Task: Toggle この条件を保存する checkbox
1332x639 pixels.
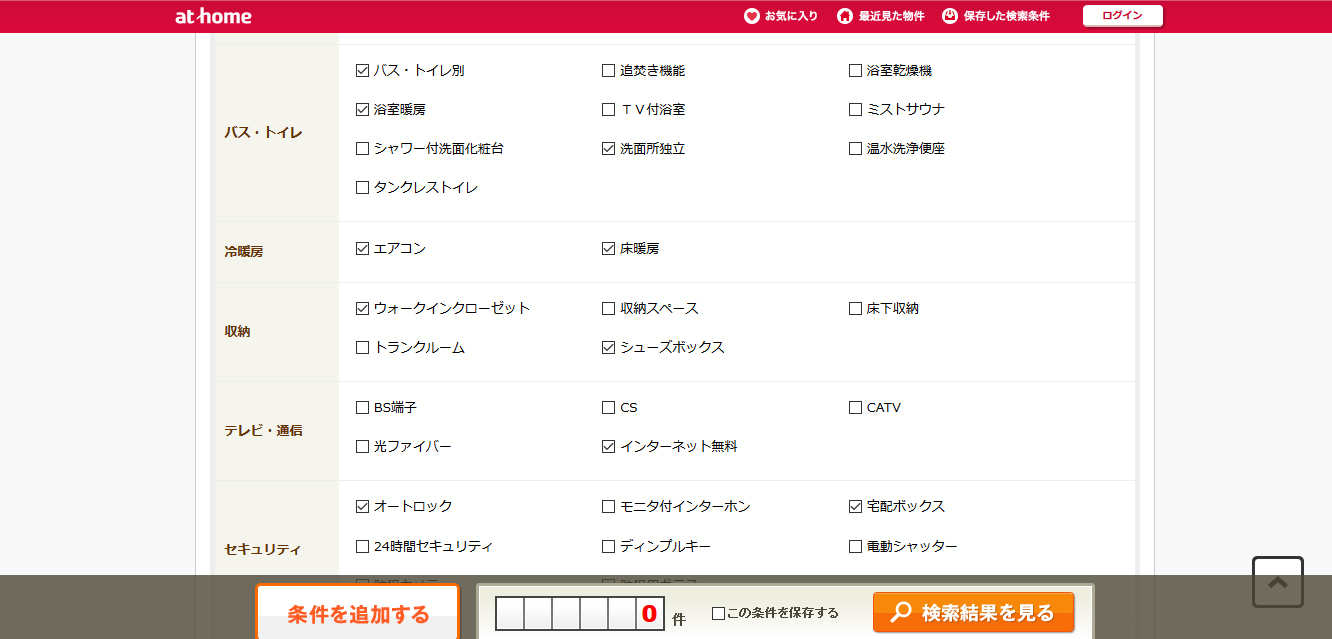Action: (x=718, y=613)
